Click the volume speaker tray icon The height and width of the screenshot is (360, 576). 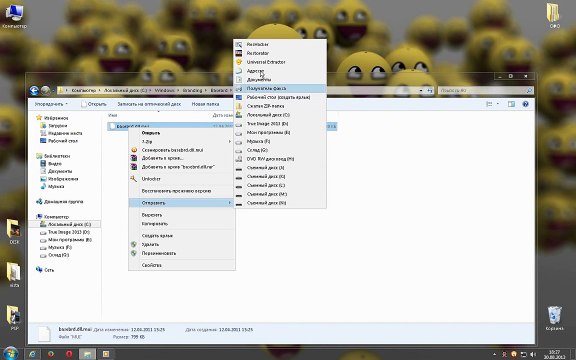533,354
